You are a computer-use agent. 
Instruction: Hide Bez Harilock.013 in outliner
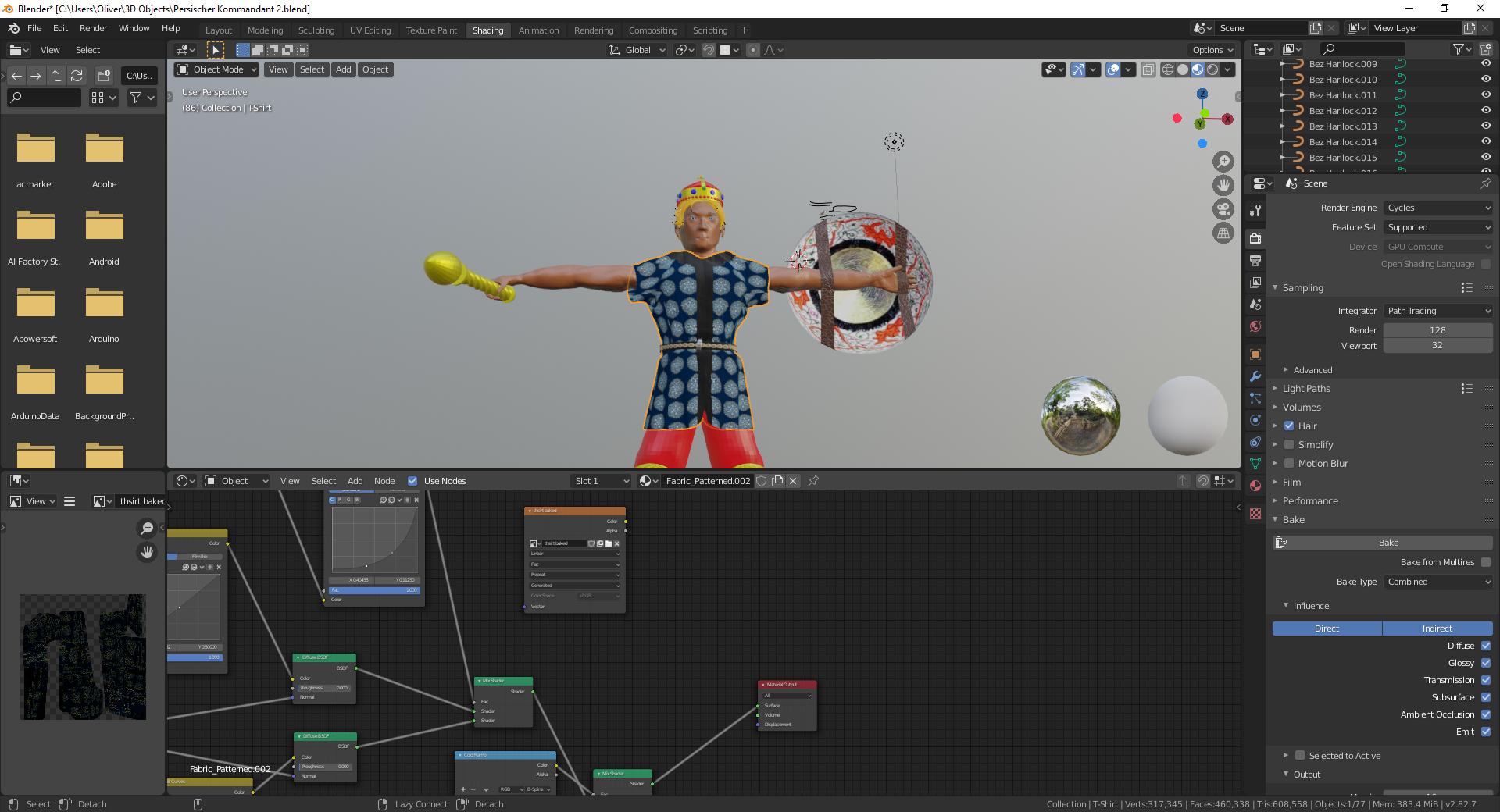pyautogui.click(x=1486, y=126)
